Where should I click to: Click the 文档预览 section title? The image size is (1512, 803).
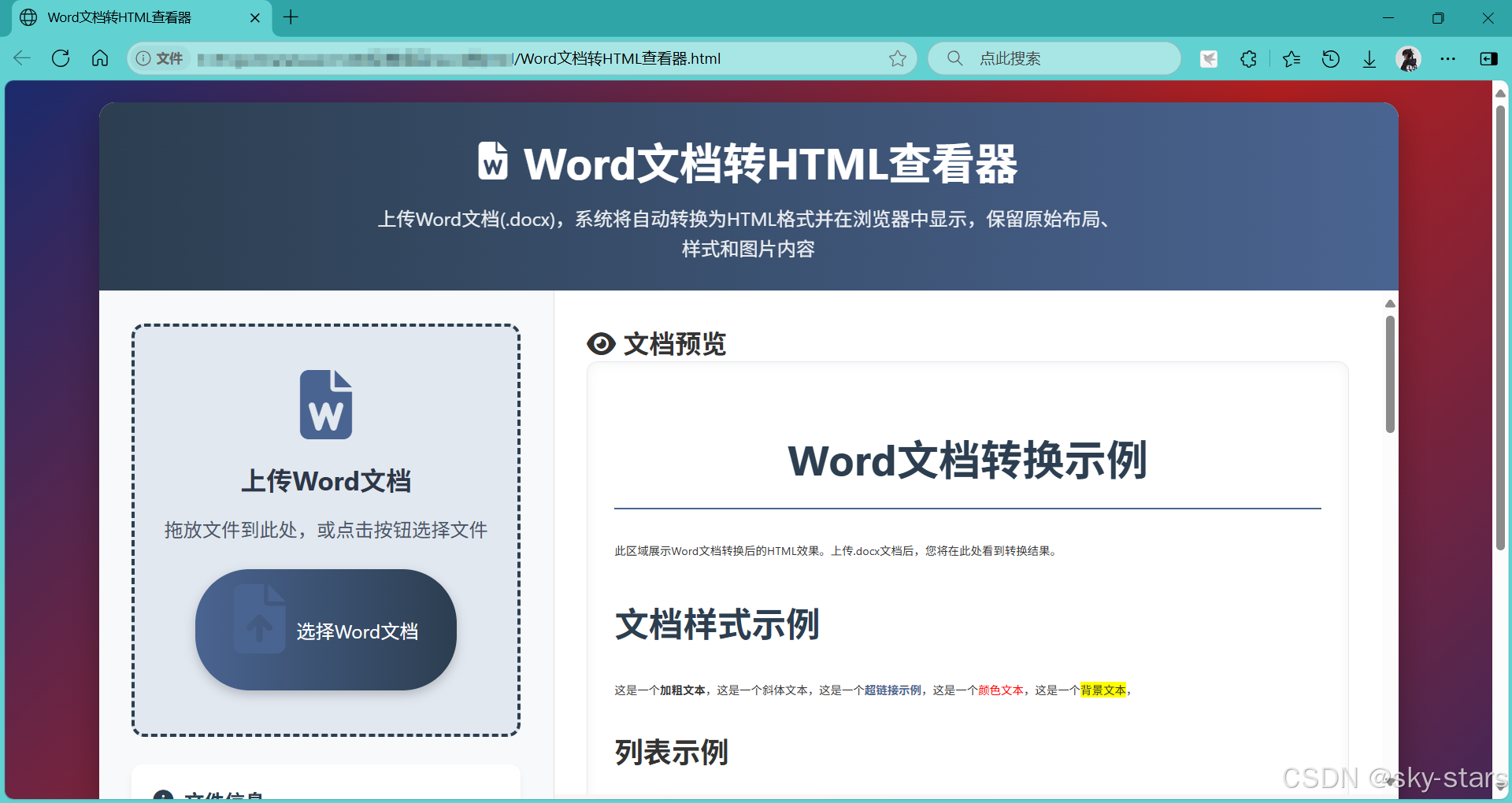(675, 344)
